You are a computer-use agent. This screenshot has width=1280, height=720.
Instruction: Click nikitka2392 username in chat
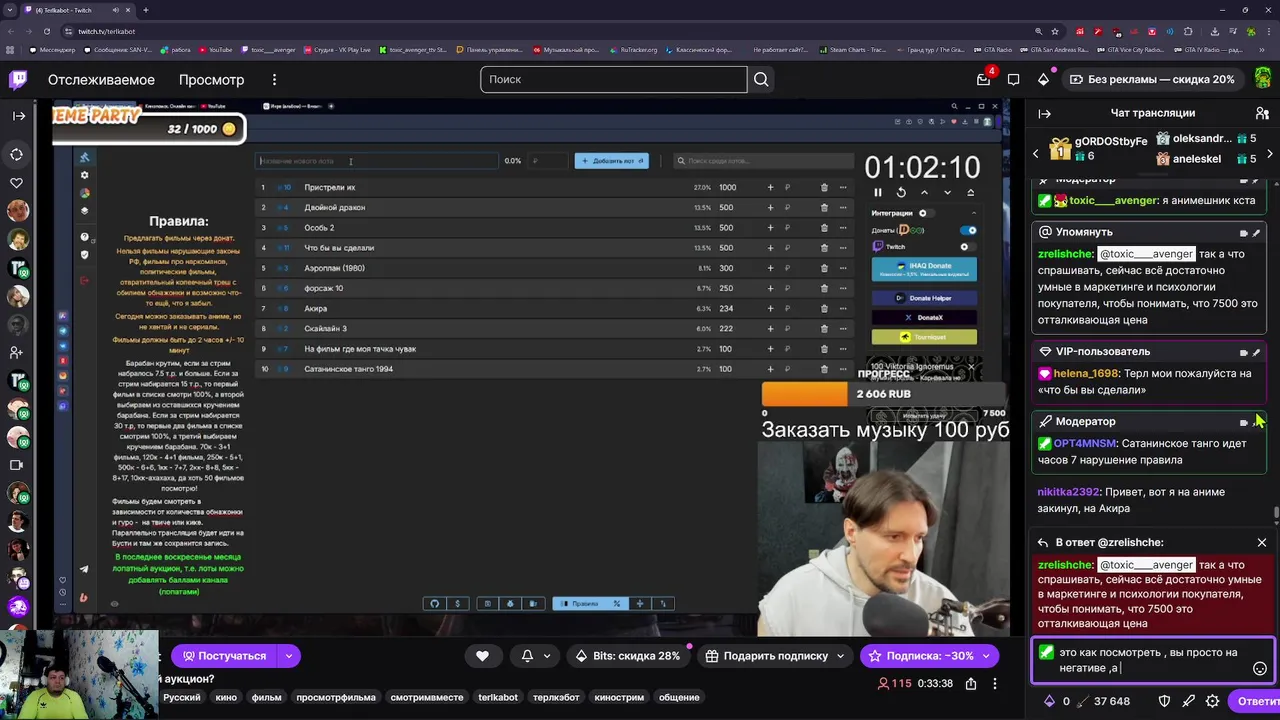pos(1068,492)
